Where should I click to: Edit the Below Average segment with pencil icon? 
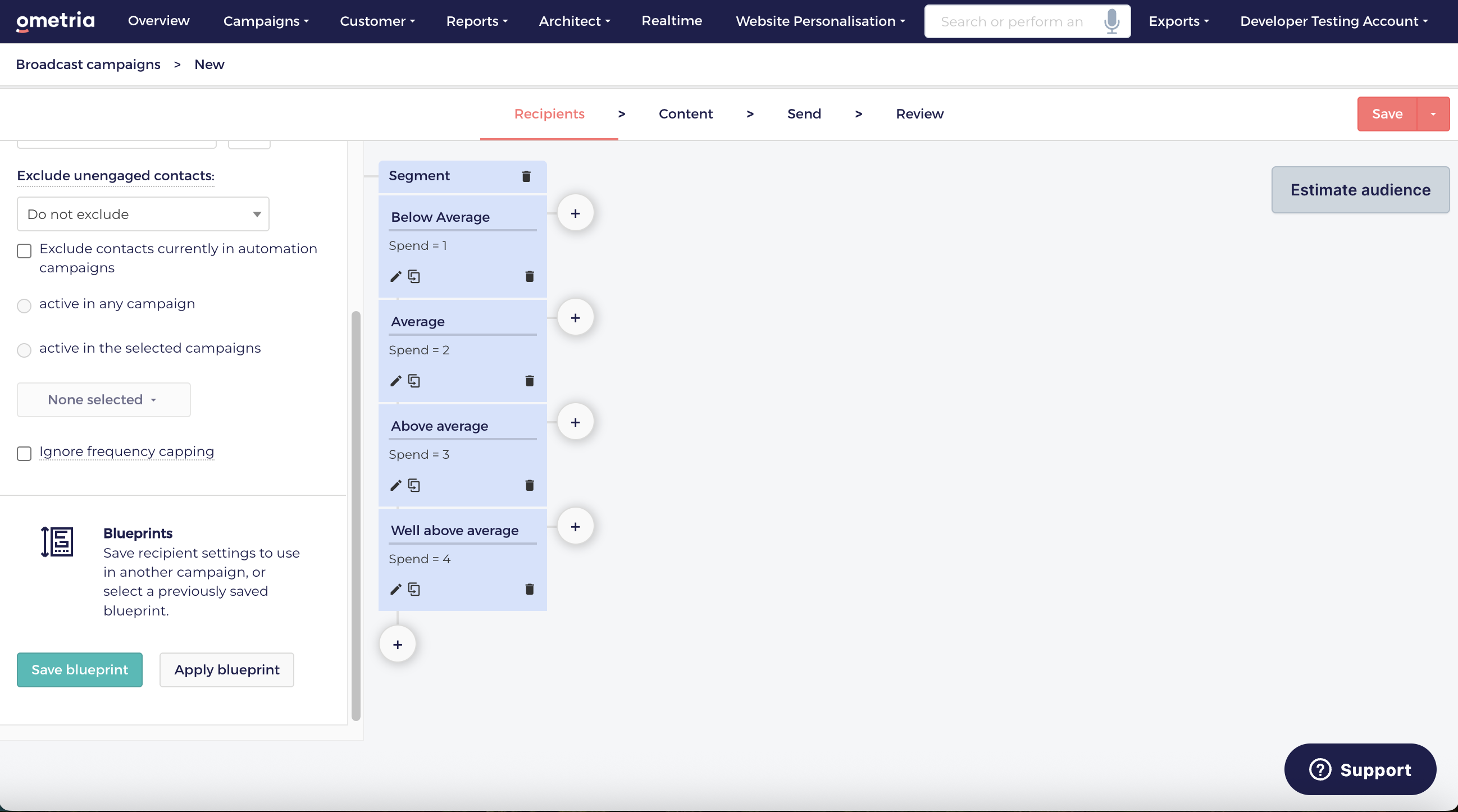(x=395, y=277)
